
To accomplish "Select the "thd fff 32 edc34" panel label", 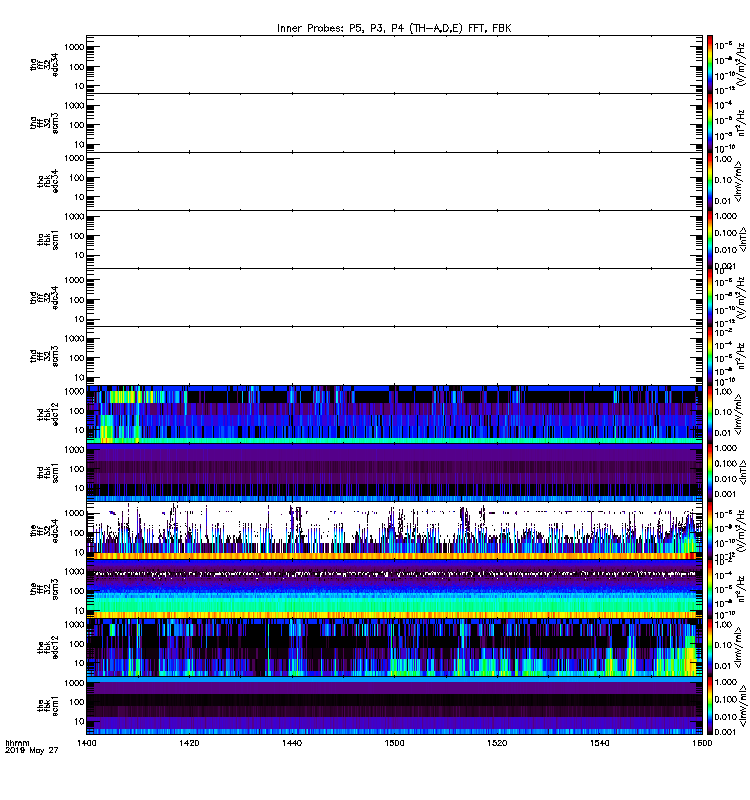I will 44,297.
